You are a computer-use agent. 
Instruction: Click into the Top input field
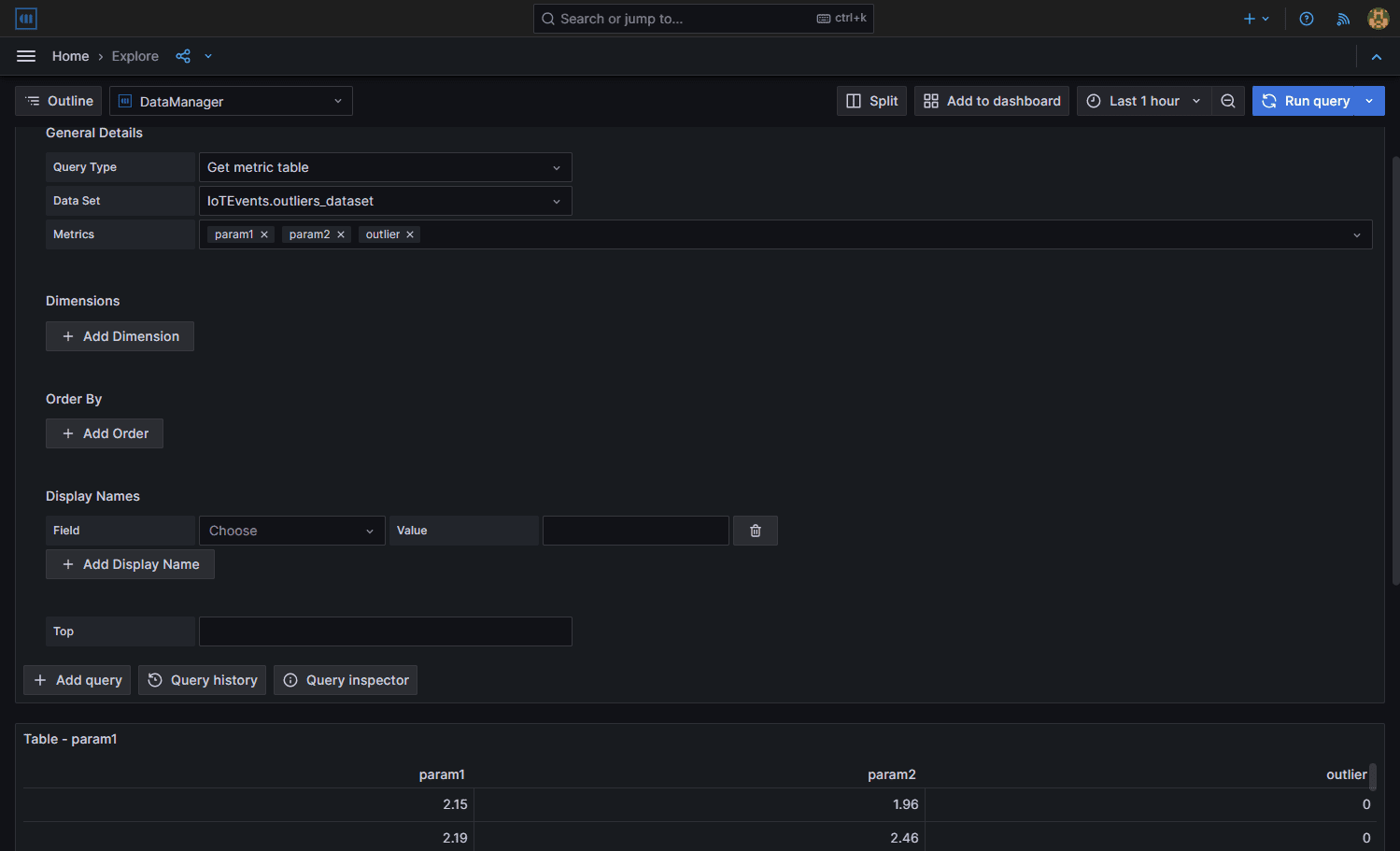coord(385,631)
